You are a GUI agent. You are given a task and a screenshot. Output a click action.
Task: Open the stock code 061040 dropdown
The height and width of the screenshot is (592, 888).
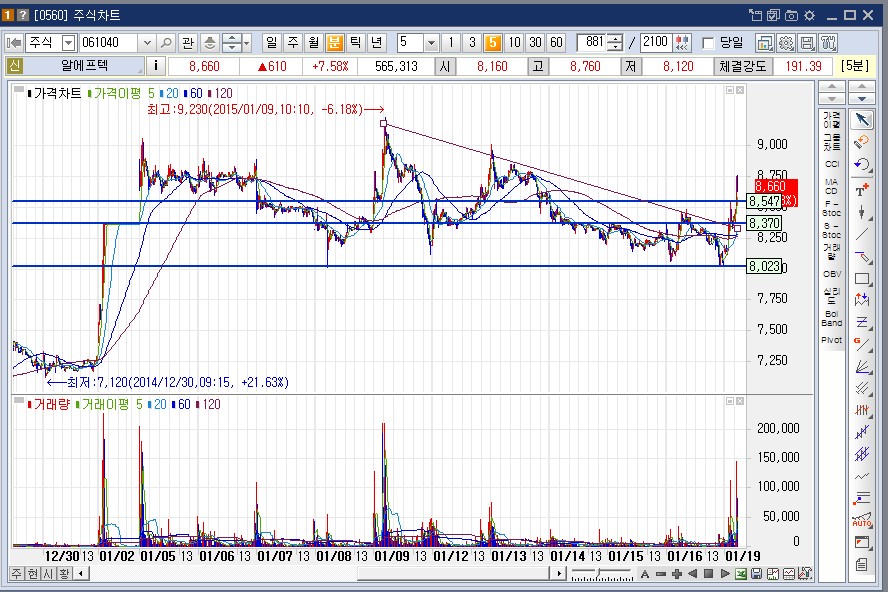[147, 42]
